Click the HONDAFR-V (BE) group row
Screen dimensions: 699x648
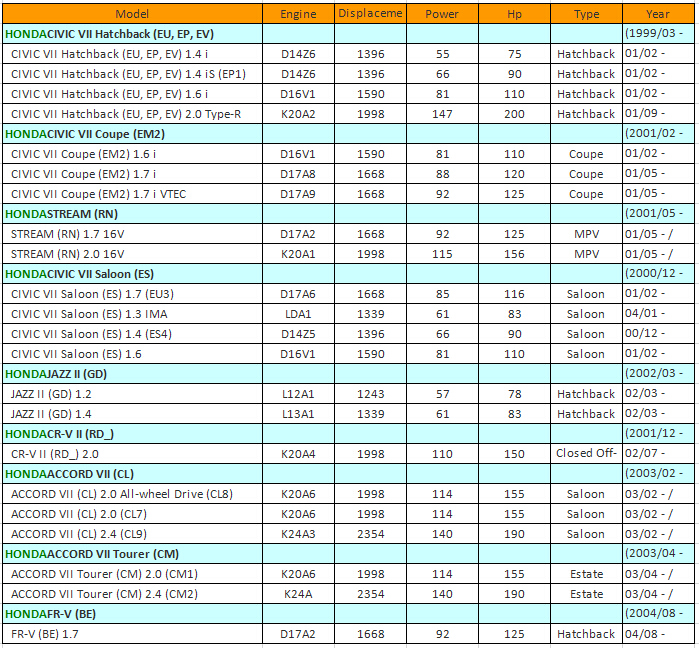348,614
